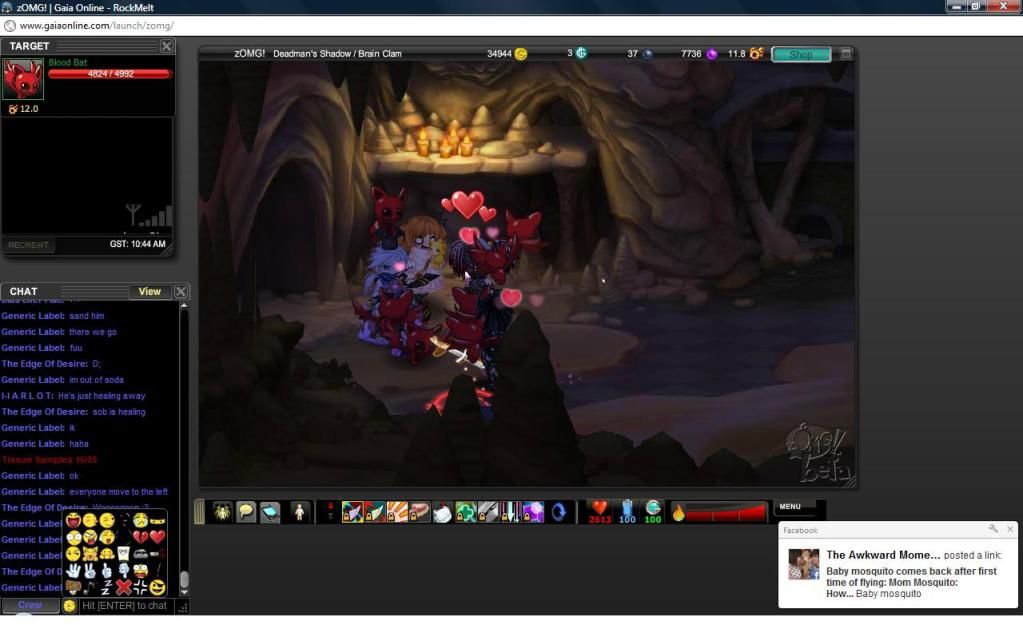Click chat message 'sob is healing'

(119, 412)
